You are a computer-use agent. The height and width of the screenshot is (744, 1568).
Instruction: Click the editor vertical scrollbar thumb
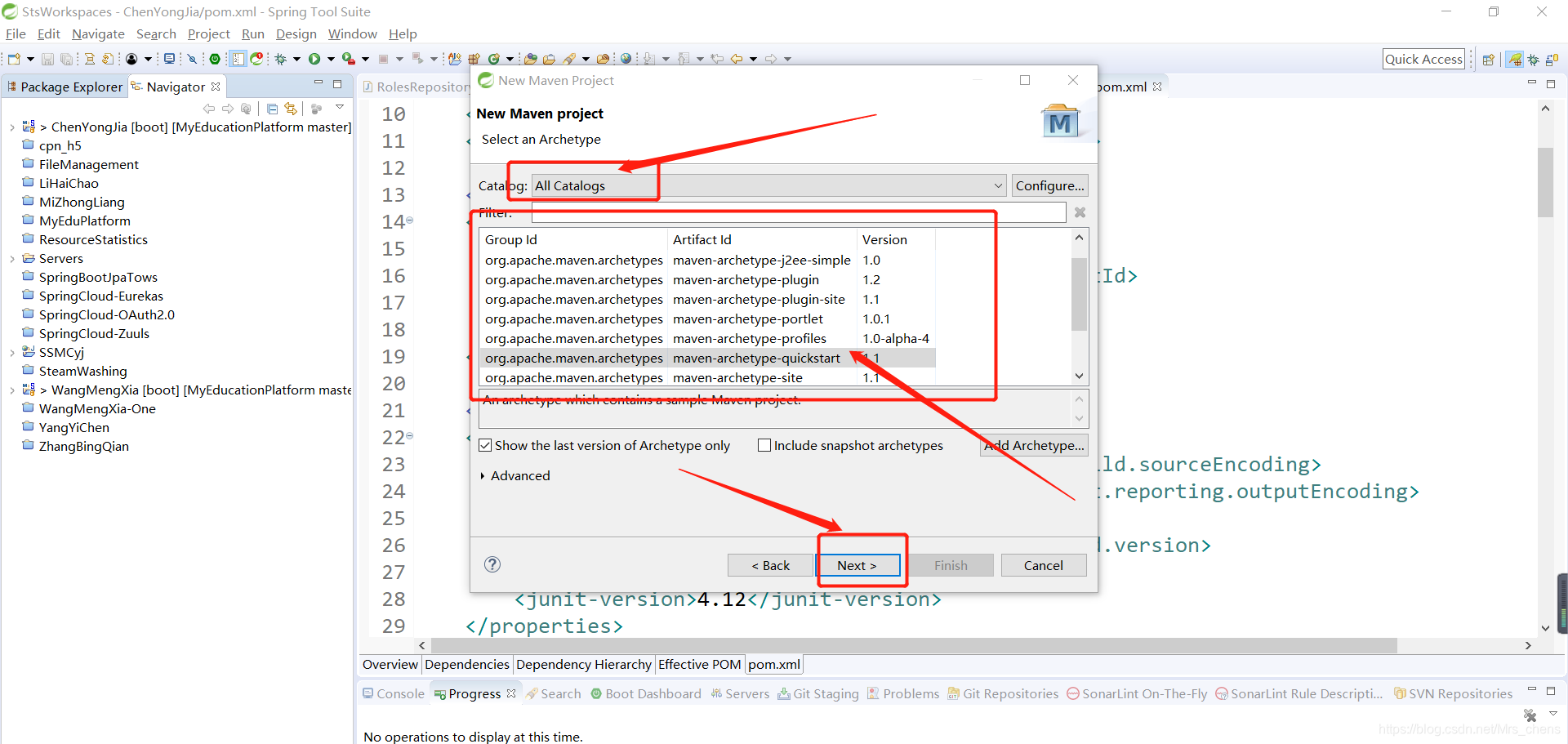pyautogui.click(x=1545, y=182)
